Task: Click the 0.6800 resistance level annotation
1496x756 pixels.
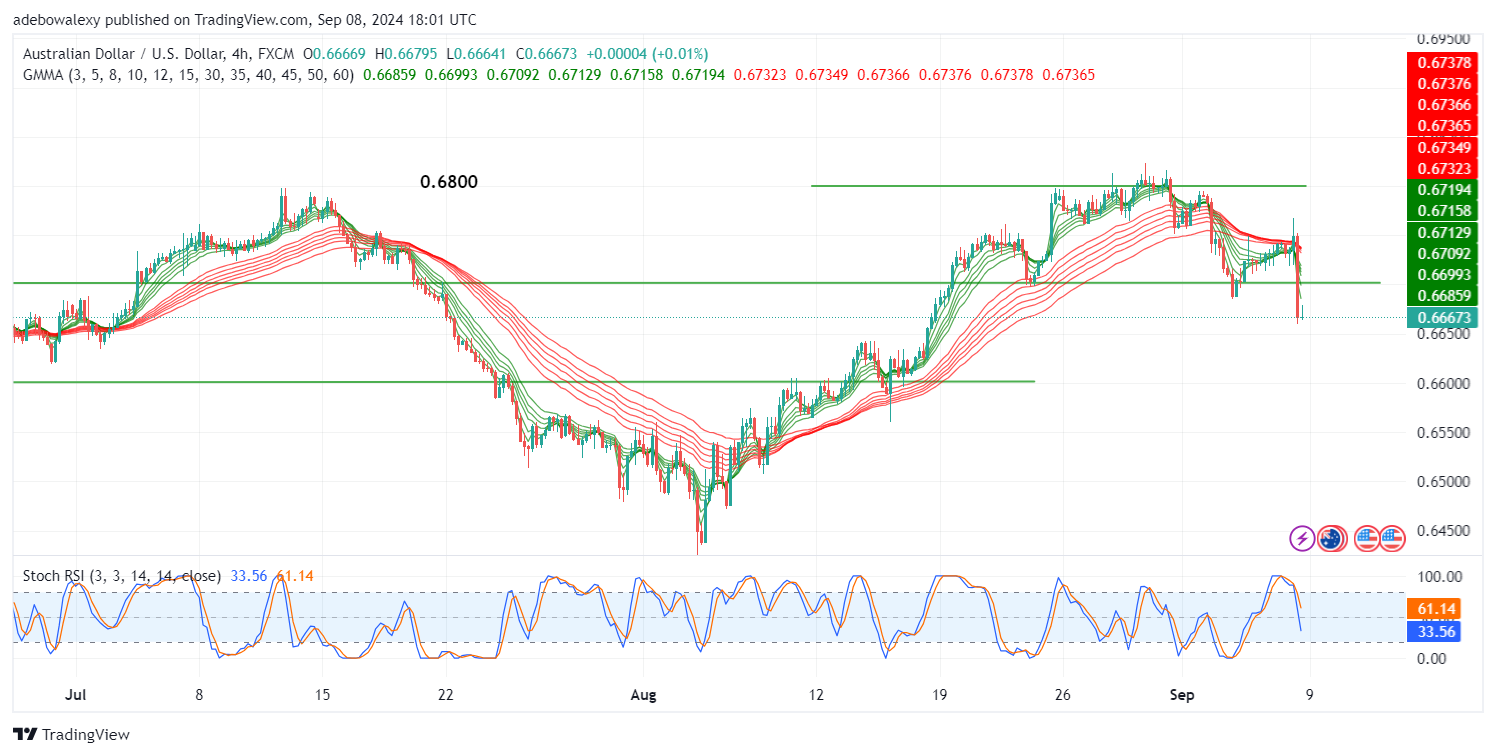Action: point(448,182)
